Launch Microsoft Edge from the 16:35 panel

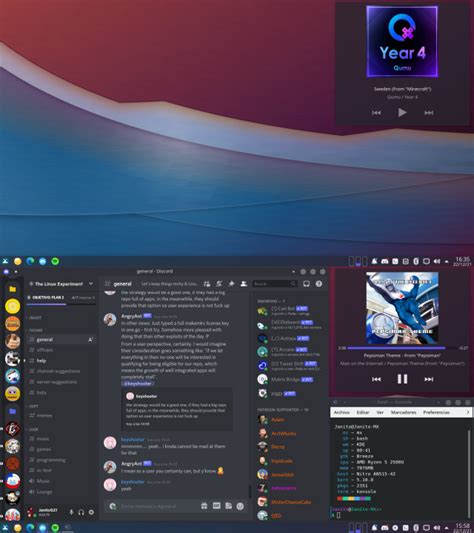[30, 261]
